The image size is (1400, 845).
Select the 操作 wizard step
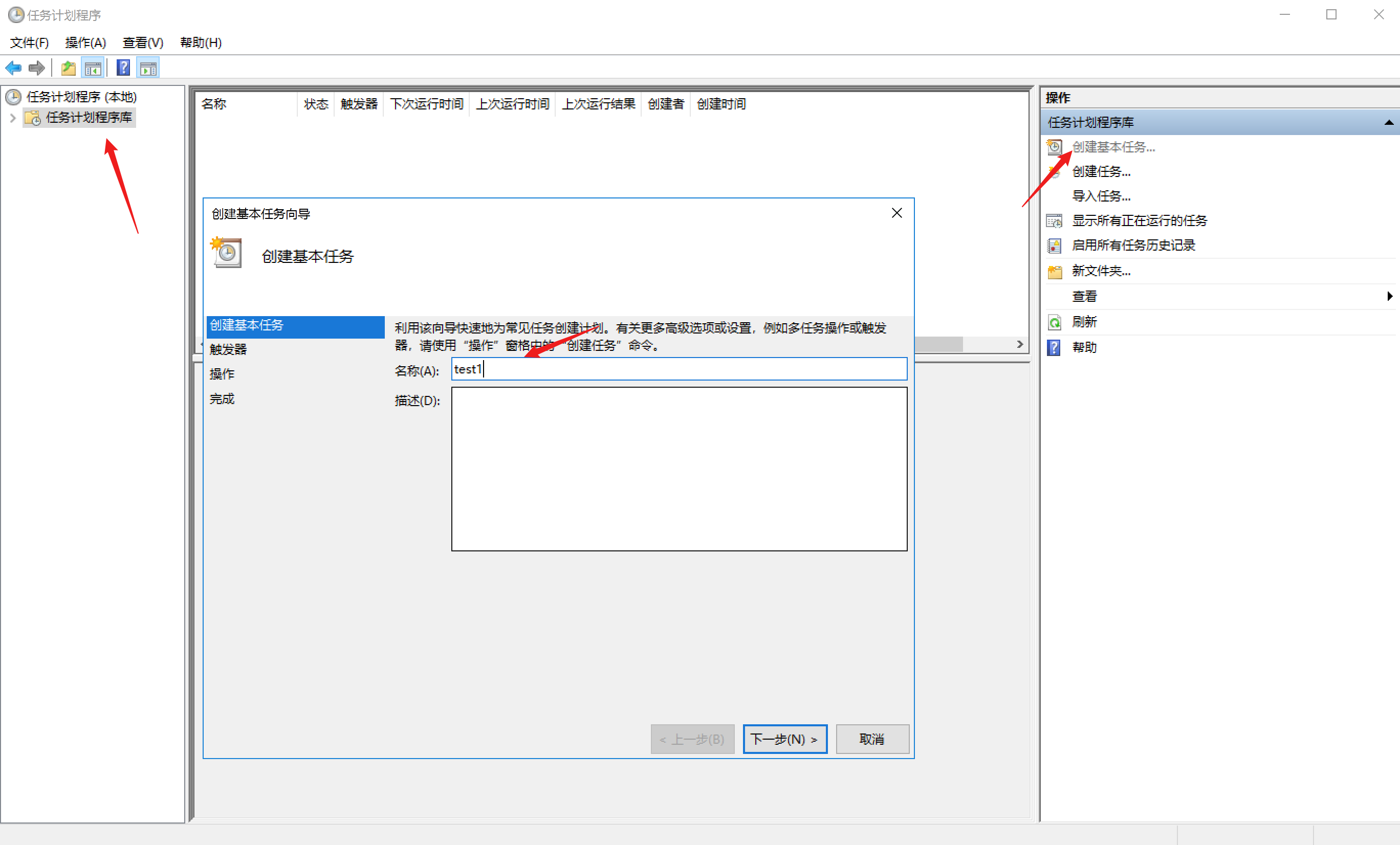(x=222, y=374)
